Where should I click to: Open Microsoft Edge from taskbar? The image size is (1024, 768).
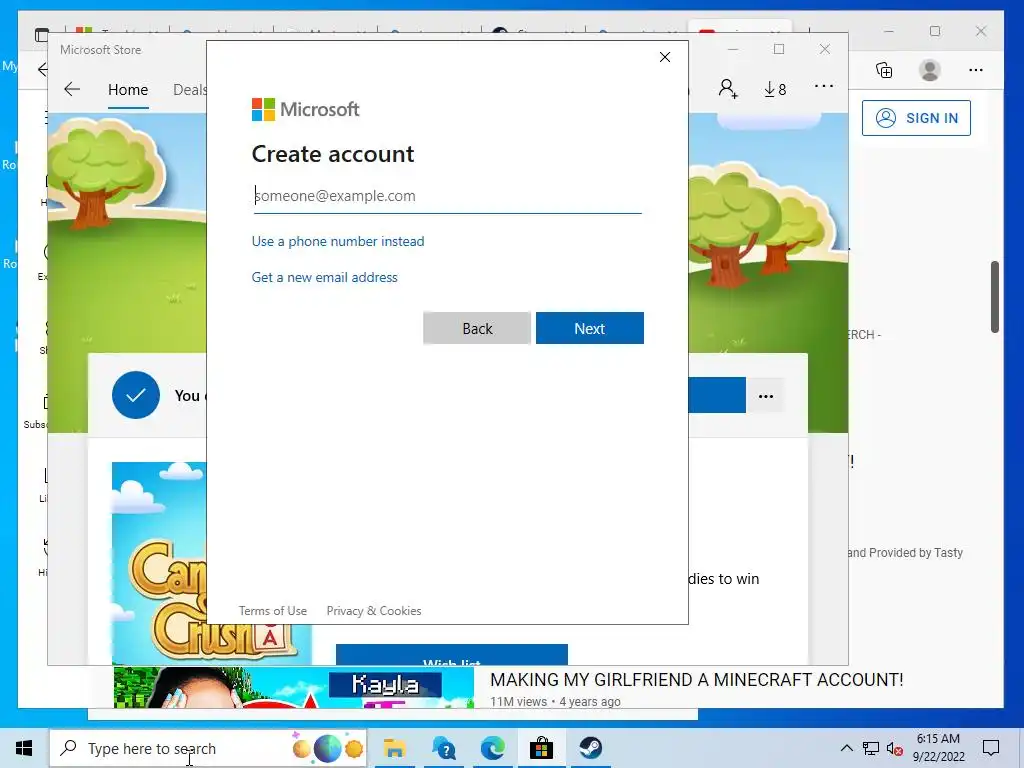pyautogui.click(x=492, y=748)
